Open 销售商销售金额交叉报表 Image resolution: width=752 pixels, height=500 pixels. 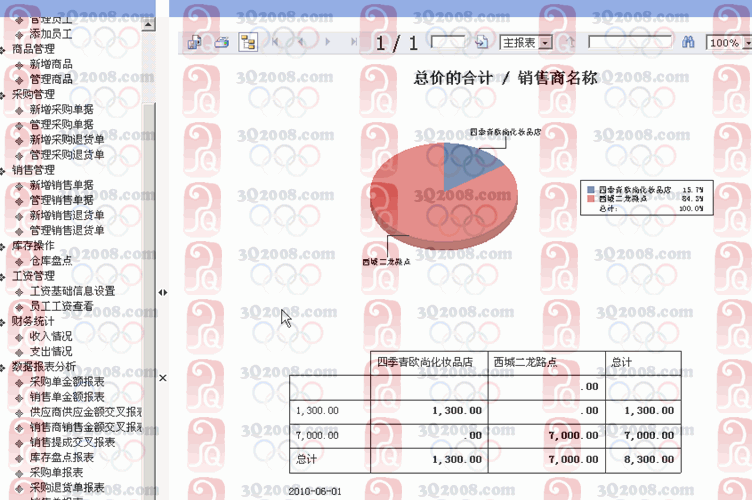86,427
